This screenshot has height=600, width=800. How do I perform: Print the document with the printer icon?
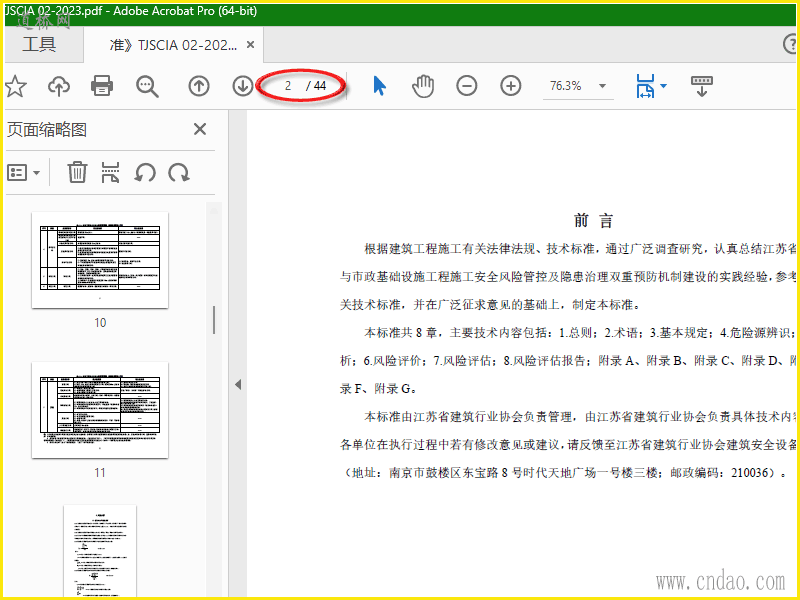pos(102,86)
